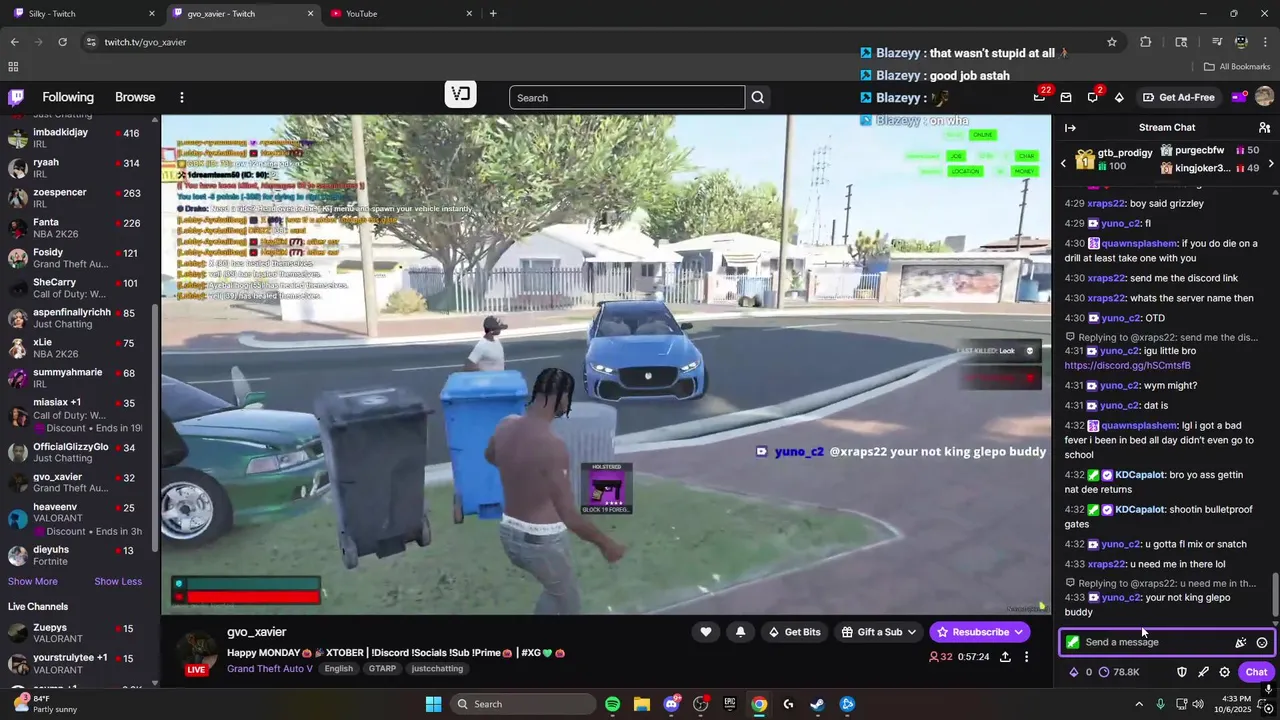Open the purple drops card icon
This screenshot has width=1280, height=720.
1237,97
